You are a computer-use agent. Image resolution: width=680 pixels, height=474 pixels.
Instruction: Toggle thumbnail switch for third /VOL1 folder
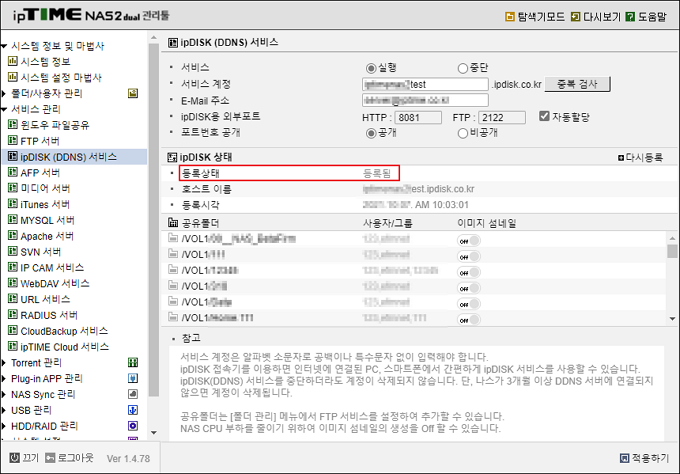coord(469,272)
